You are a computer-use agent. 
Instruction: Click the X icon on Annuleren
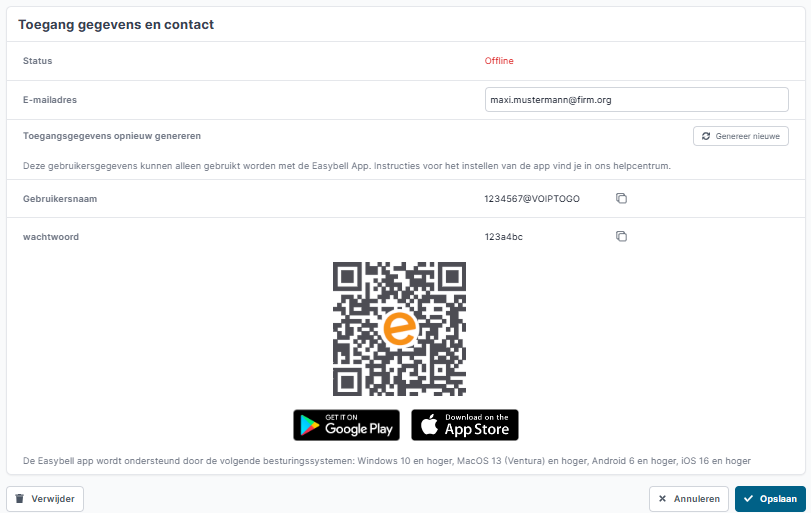tap(662, 499)
